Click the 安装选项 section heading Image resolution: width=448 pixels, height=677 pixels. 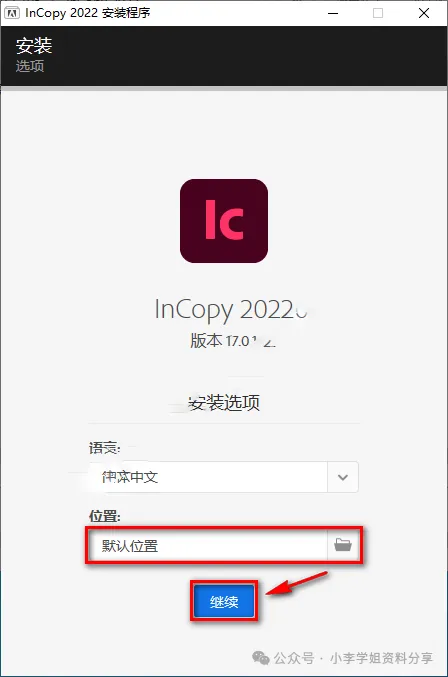[x=224, y=402]
